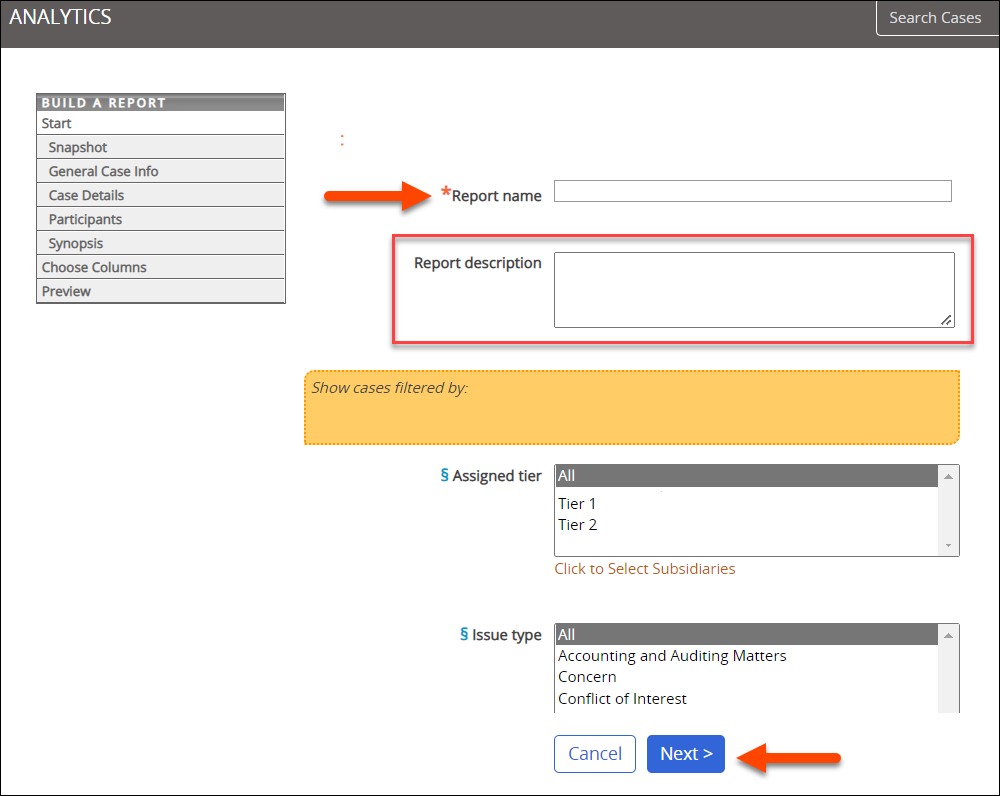1000x796 pixels.
Task: Go to Choose Columns step
Action: 94,267
